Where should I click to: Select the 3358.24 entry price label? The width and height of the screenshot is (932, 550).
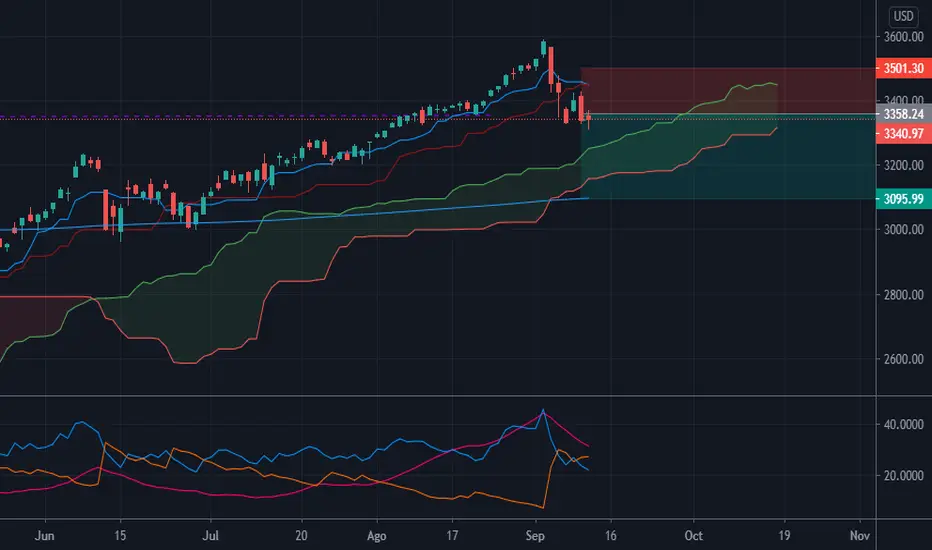click(x=903, y=114)
